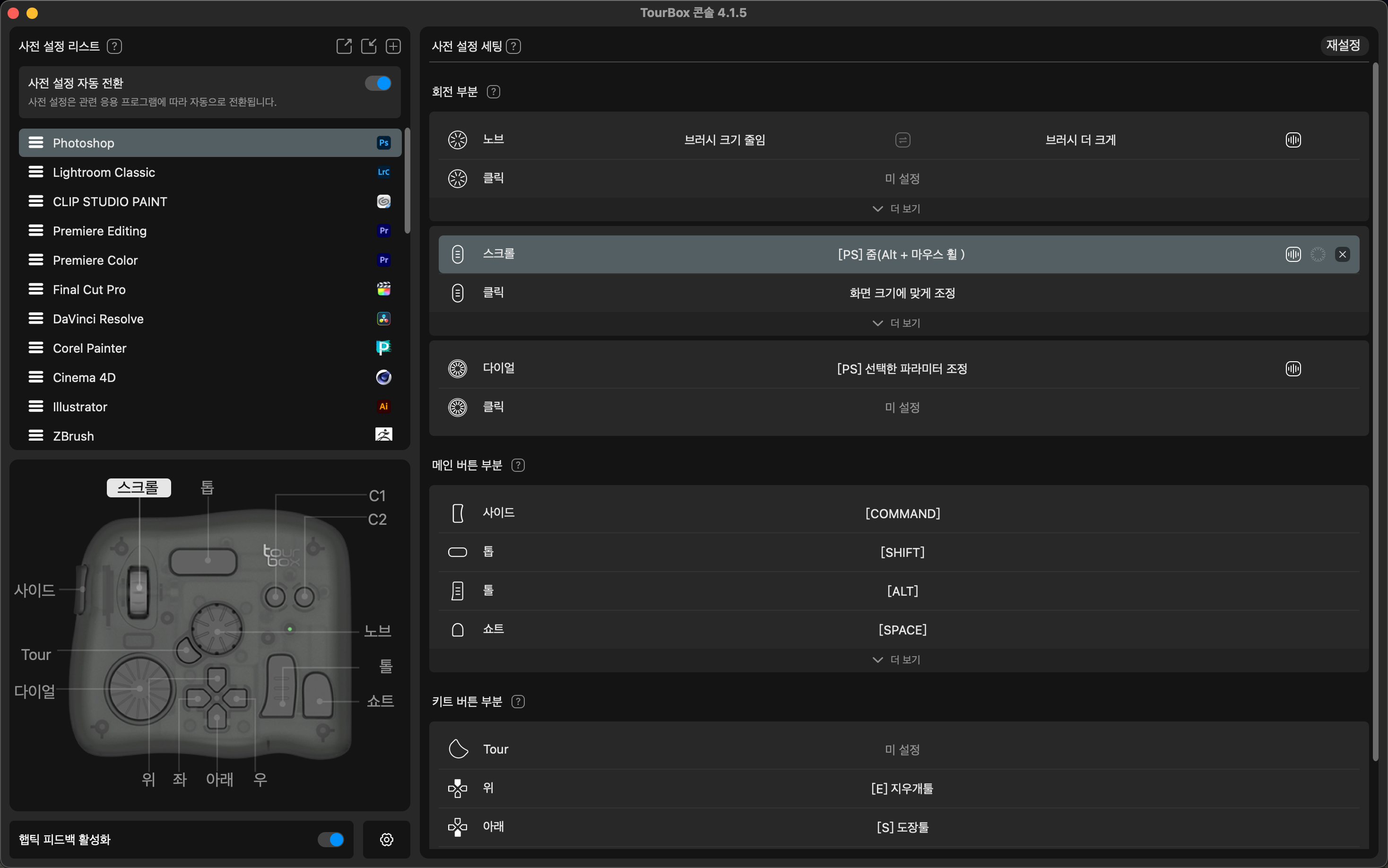
Task: Click the Illustrator Ai app icon
Action: [383, 407]
